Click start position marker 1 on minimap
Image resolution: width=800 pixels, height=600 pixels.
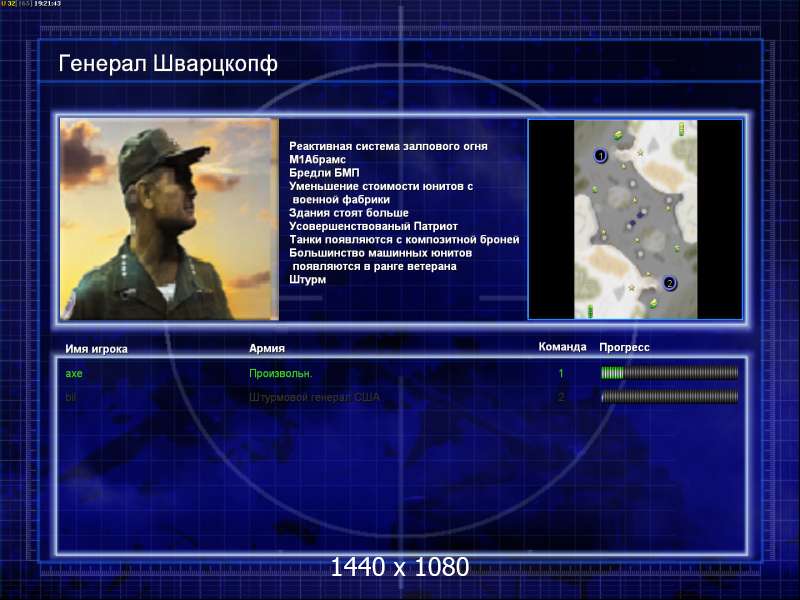point(601,155)
